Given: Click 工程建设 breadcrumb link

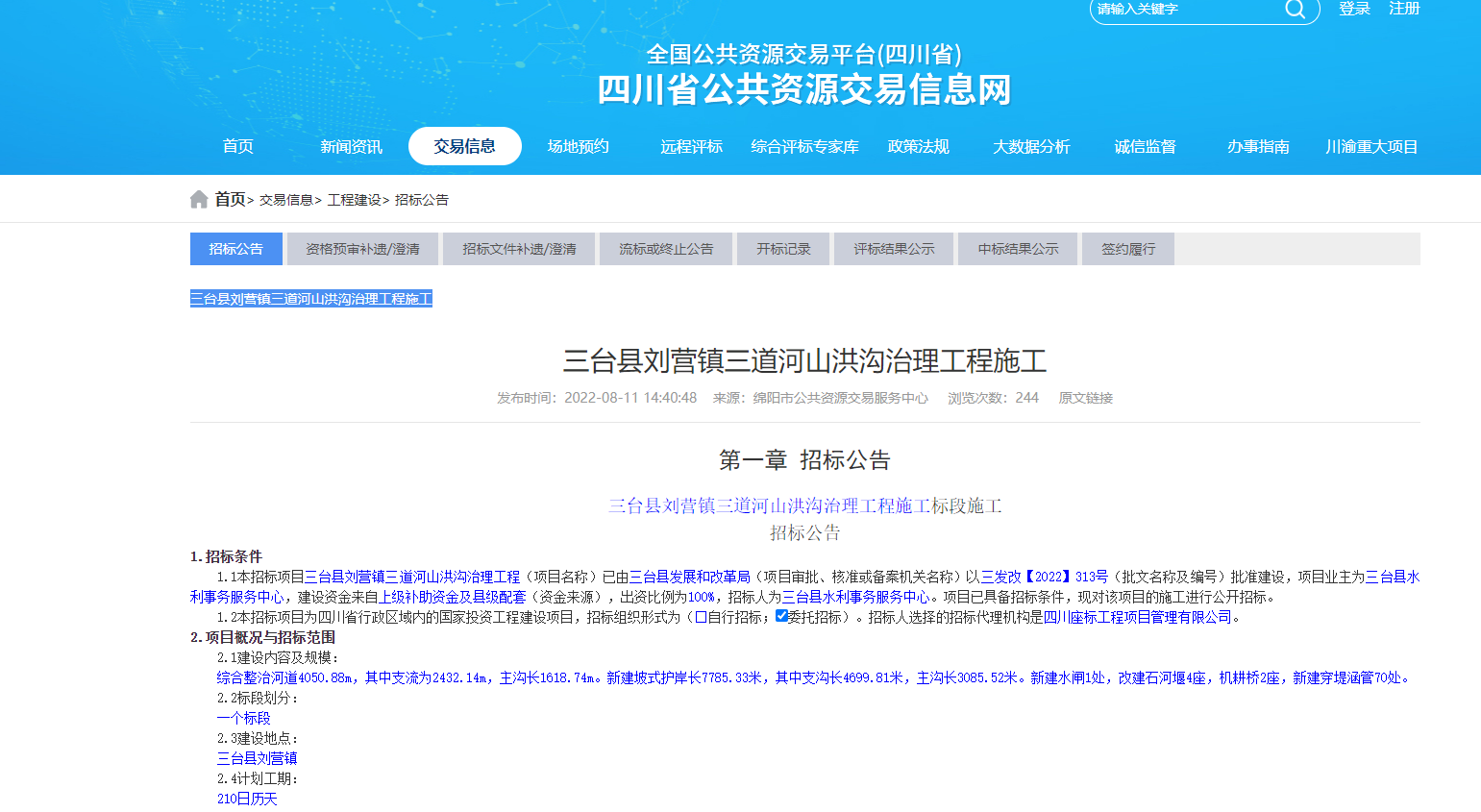Looking at the screenshot, I should click(355, 200).
